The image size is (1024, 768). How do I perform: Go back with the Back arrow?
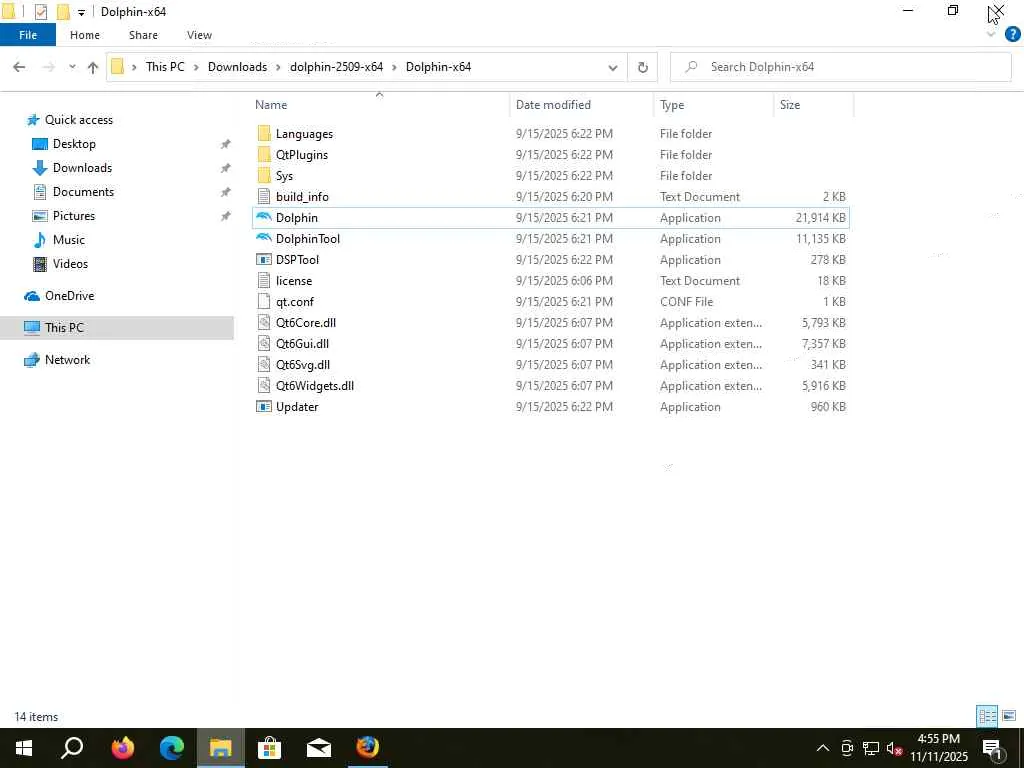(x=19, y=67)
